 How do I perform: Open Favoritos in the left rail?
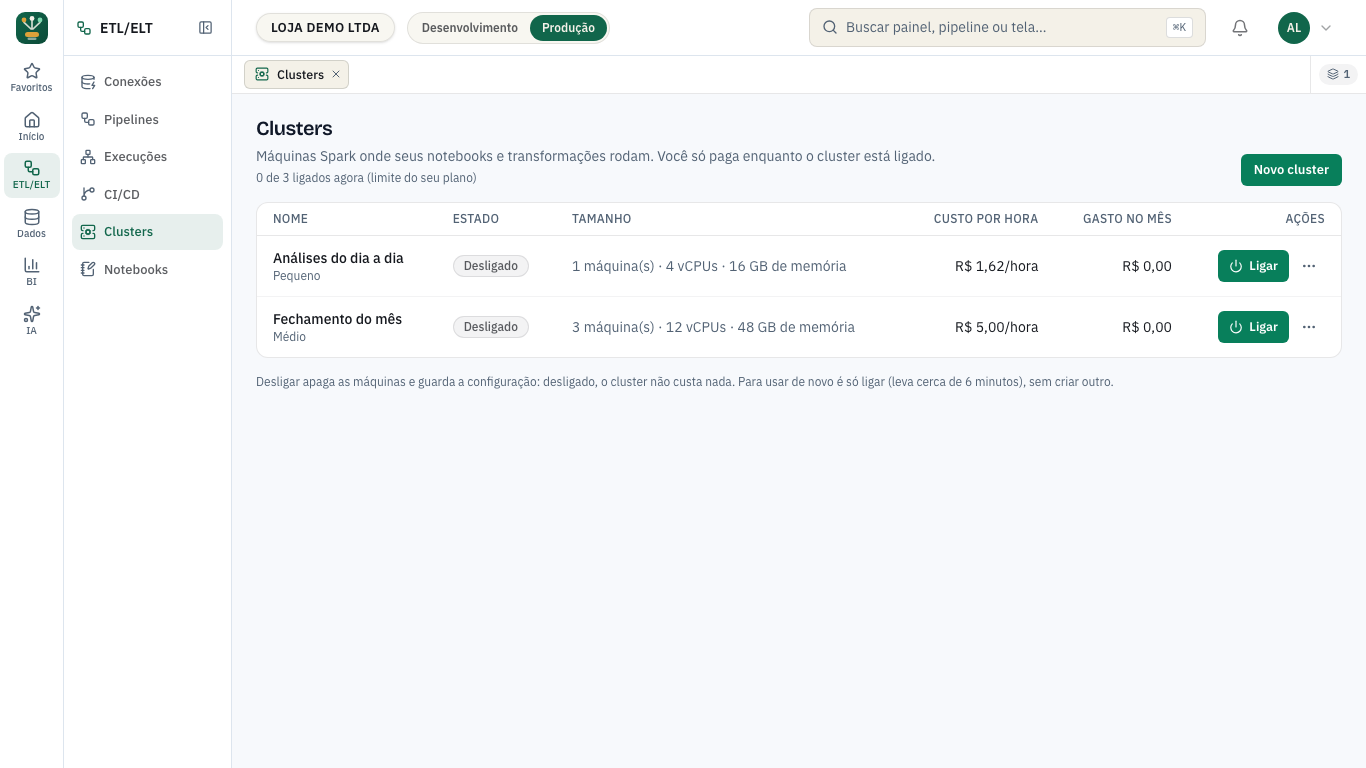32,78
